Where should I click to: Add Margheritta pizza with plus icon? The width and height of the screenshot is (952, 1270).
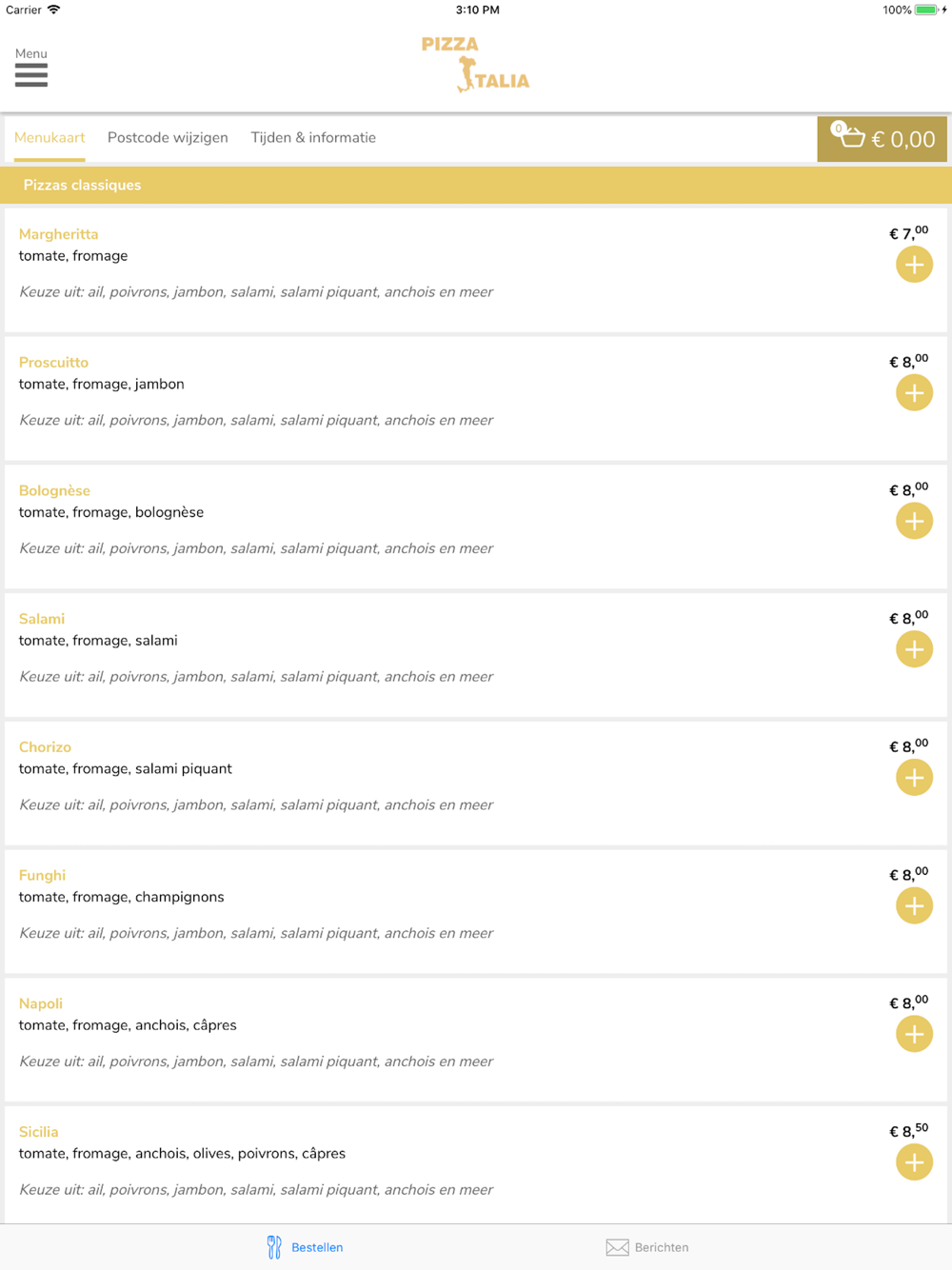pyautogui.click(x=914, y=265)
